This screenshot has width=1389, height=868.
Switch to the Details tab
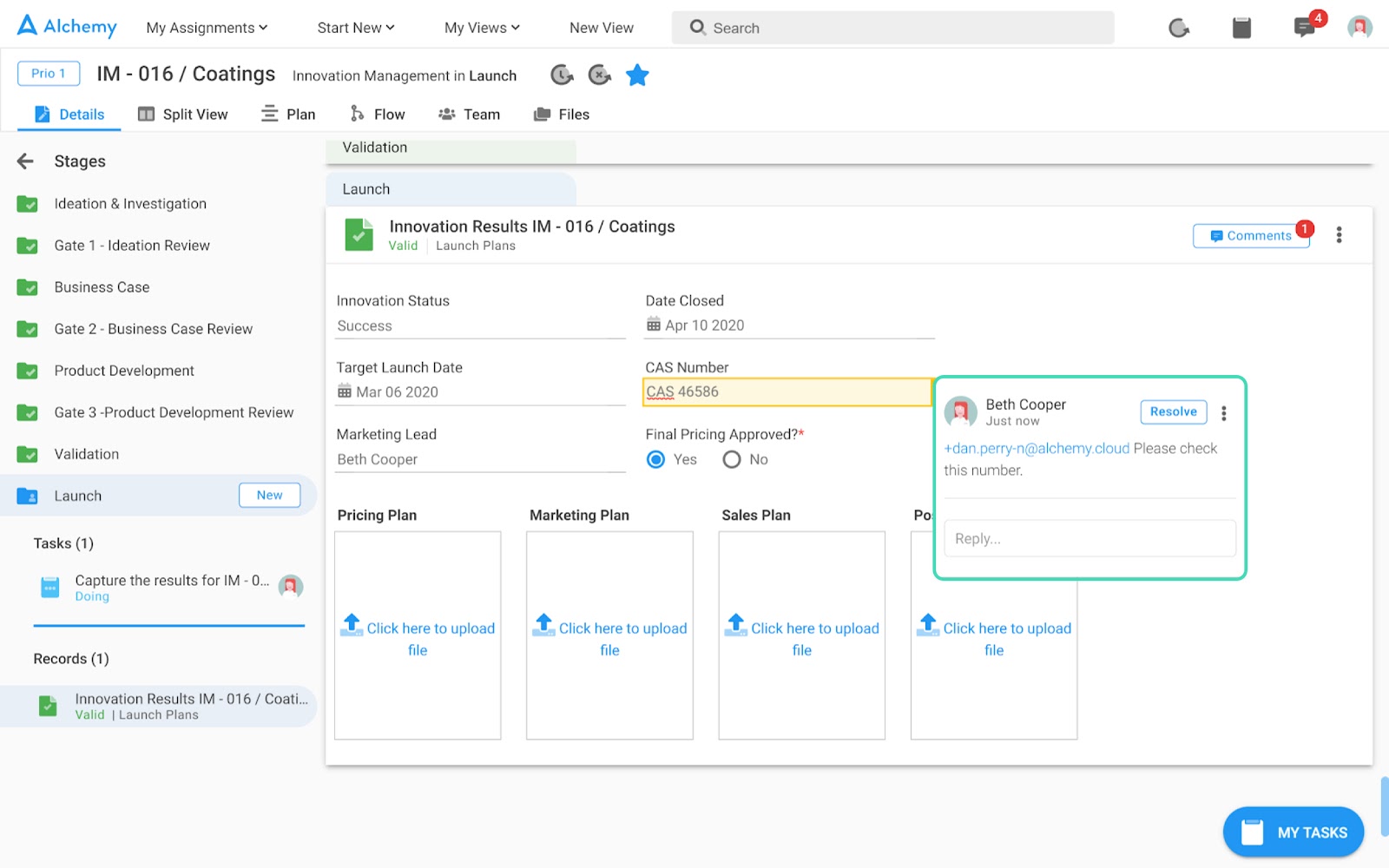tap(69, 115)
